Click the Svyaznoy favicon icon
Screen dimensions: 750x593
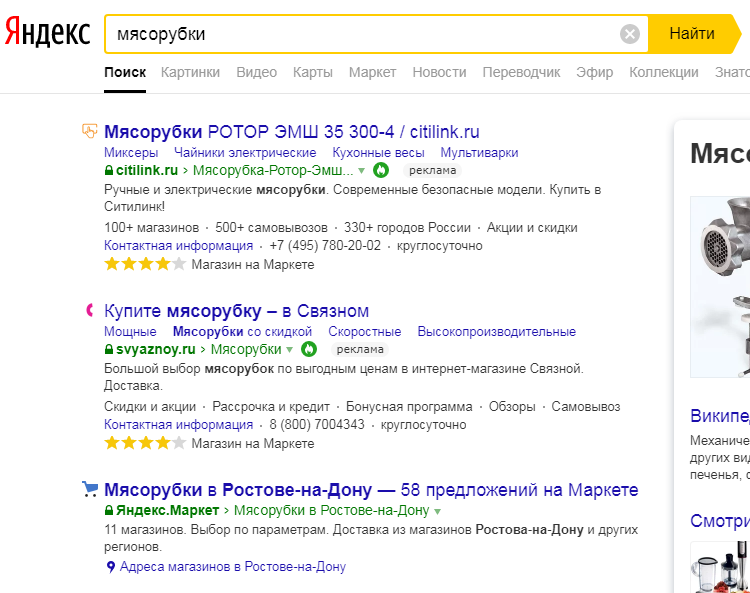click(90, 310)
